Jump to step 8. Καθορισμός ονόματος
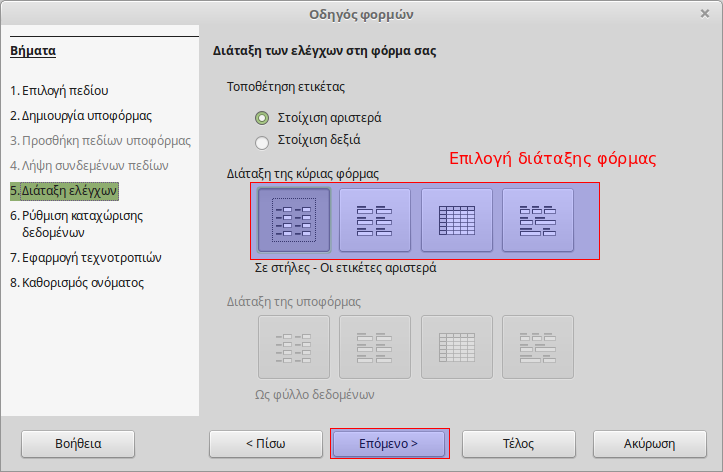The width and height of the screenshot is (723, 472). click(x=77, y=282)
